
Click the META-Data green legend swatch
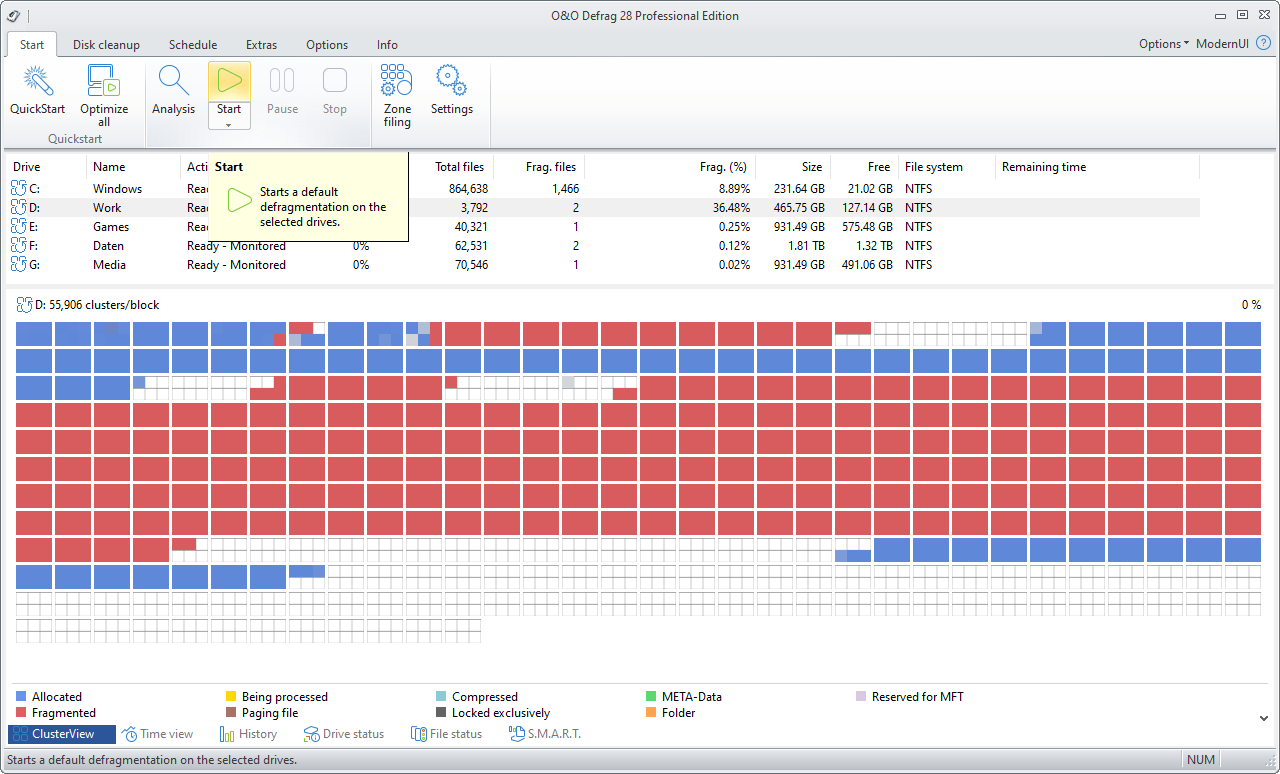tap(651, 697)
